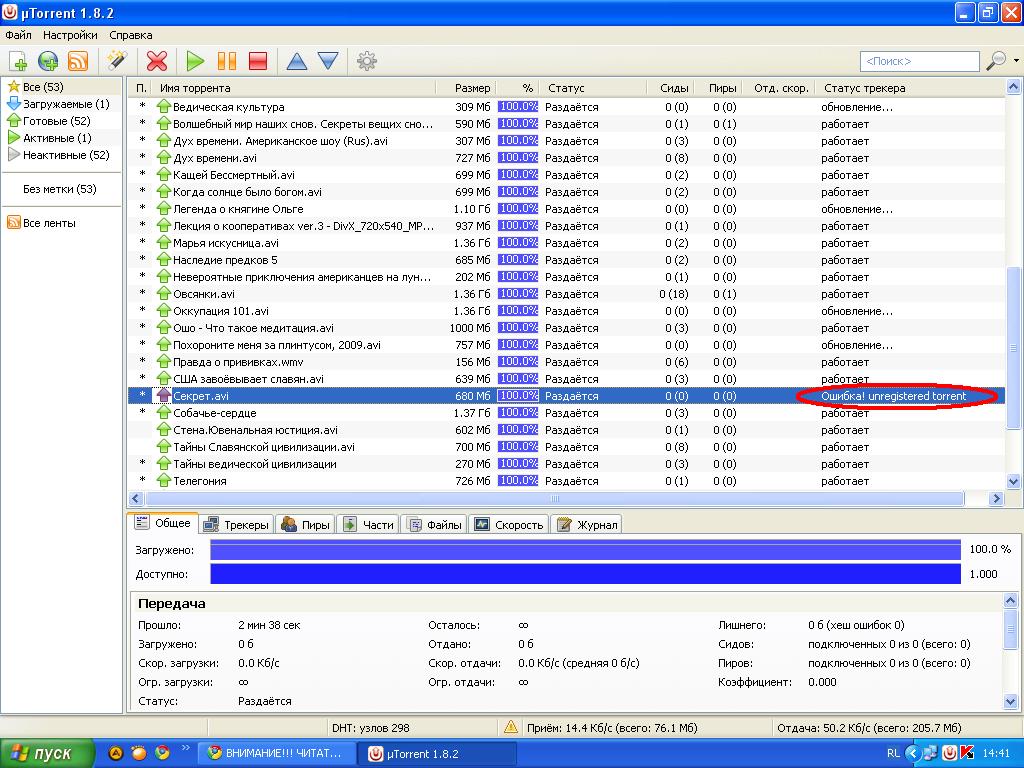Select Загружаемые (1) category in sidebar
1024x768 pixels.
[x=65, y=104]
